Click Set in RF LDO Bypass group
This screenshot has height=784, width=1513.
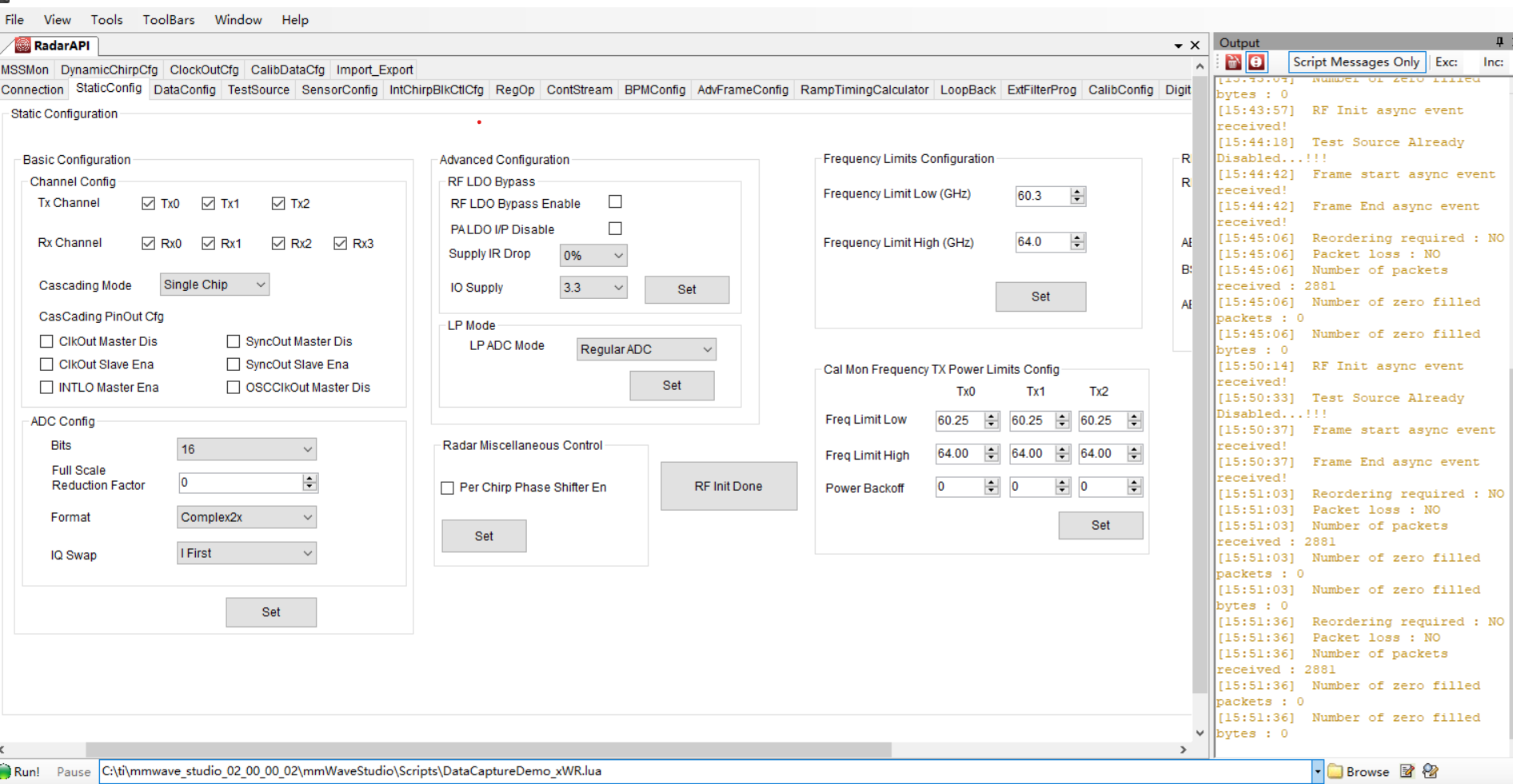click(x=687, y=289)
